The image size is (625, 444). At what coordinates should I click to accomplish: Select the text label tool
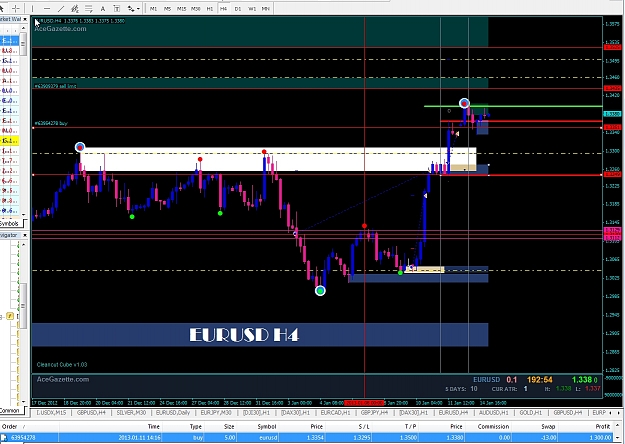click(117, 8)
